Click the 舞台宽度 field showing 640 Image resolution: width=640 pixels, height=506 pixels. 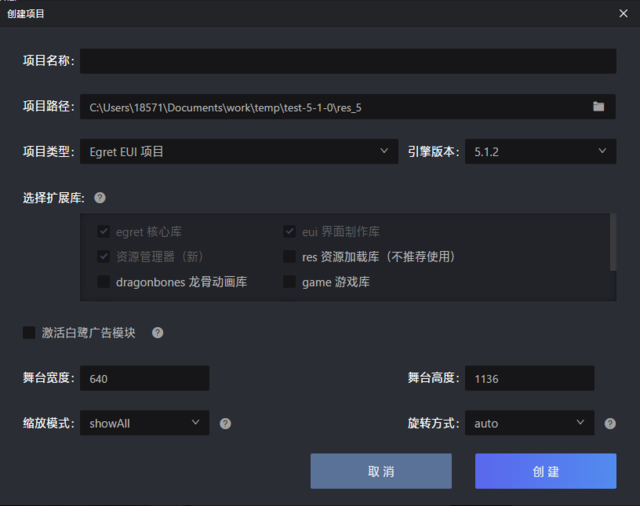coord(144,378)
